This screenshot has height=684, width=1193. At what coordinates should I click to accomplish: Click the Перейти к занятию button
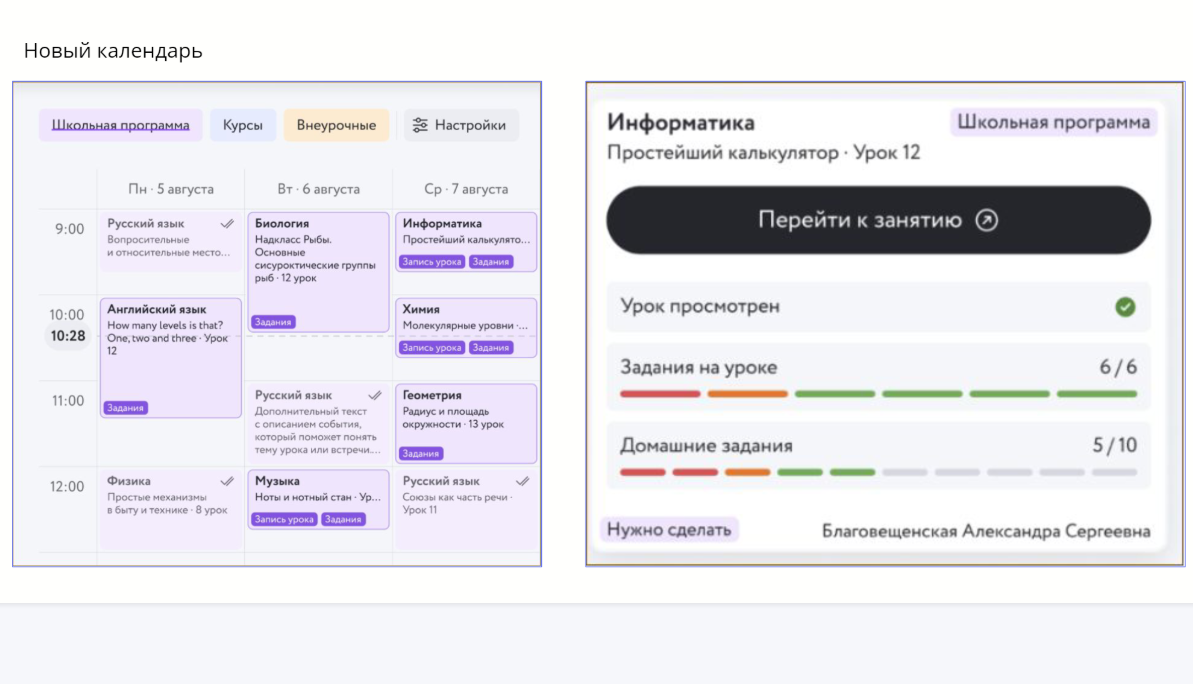click(879, 220)
